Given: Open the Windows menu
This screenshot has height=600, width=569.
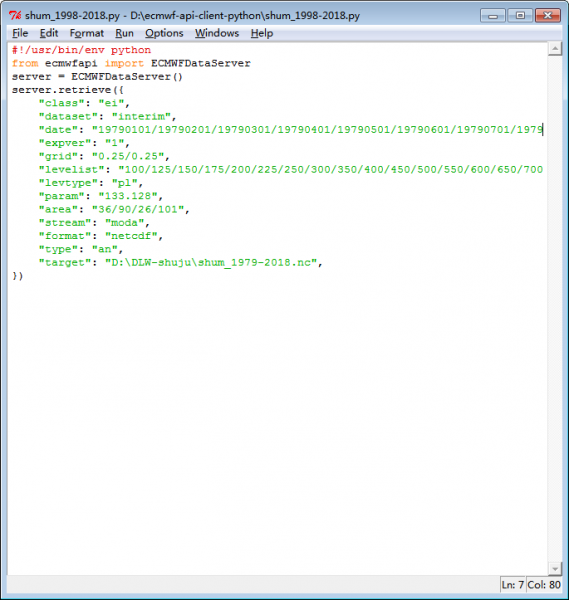Looking at the screenshot, I should (x=217, y=33).
